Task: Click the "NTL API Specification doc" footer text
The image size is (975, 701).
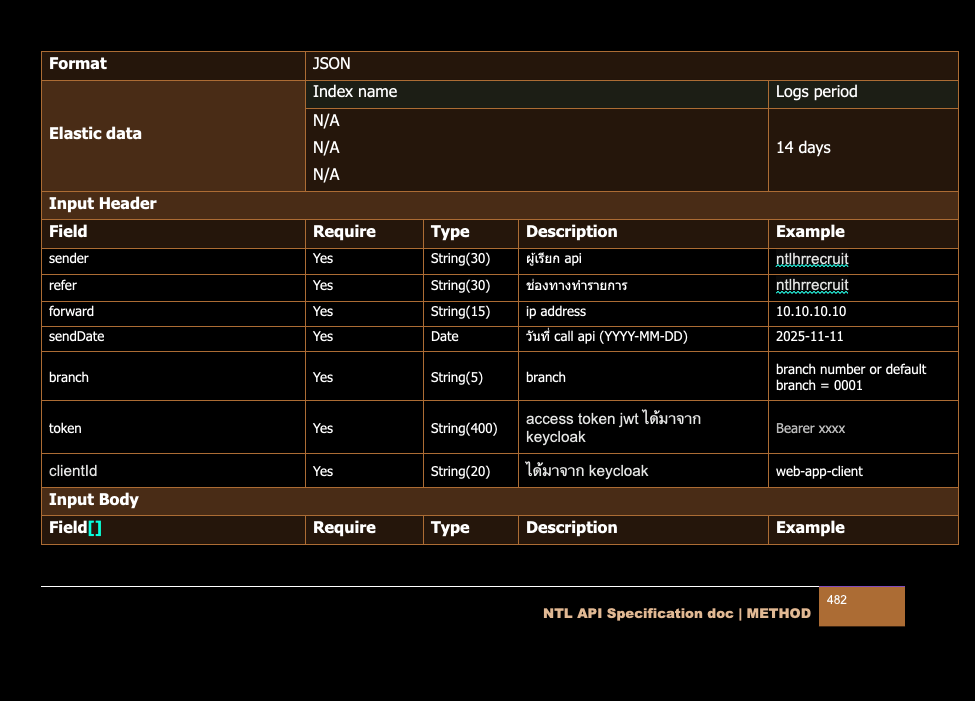Action: (638, 614)
